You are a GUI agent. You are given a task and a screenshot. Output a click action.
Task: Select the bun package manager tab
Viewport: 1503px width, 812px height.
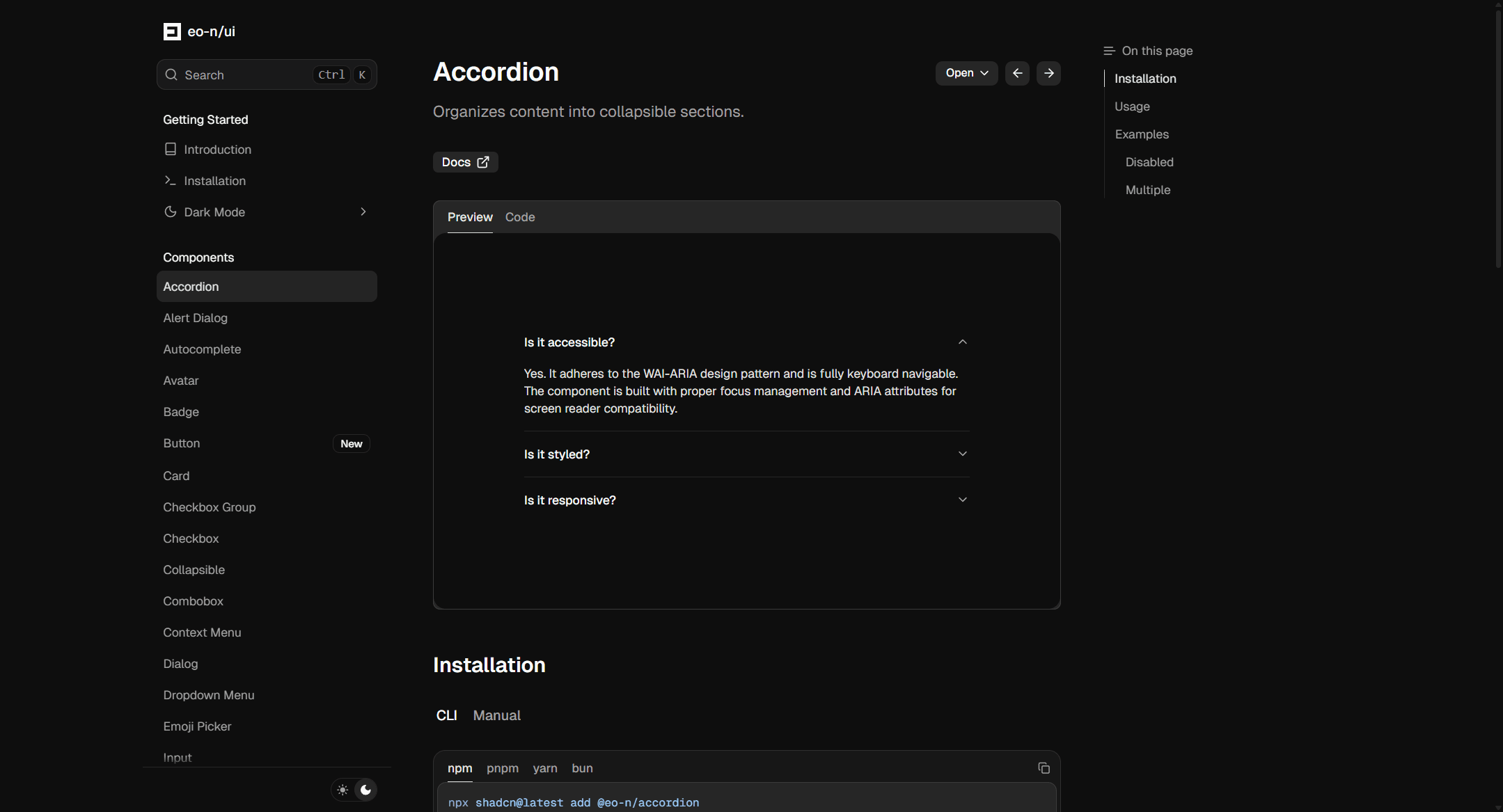583,768
